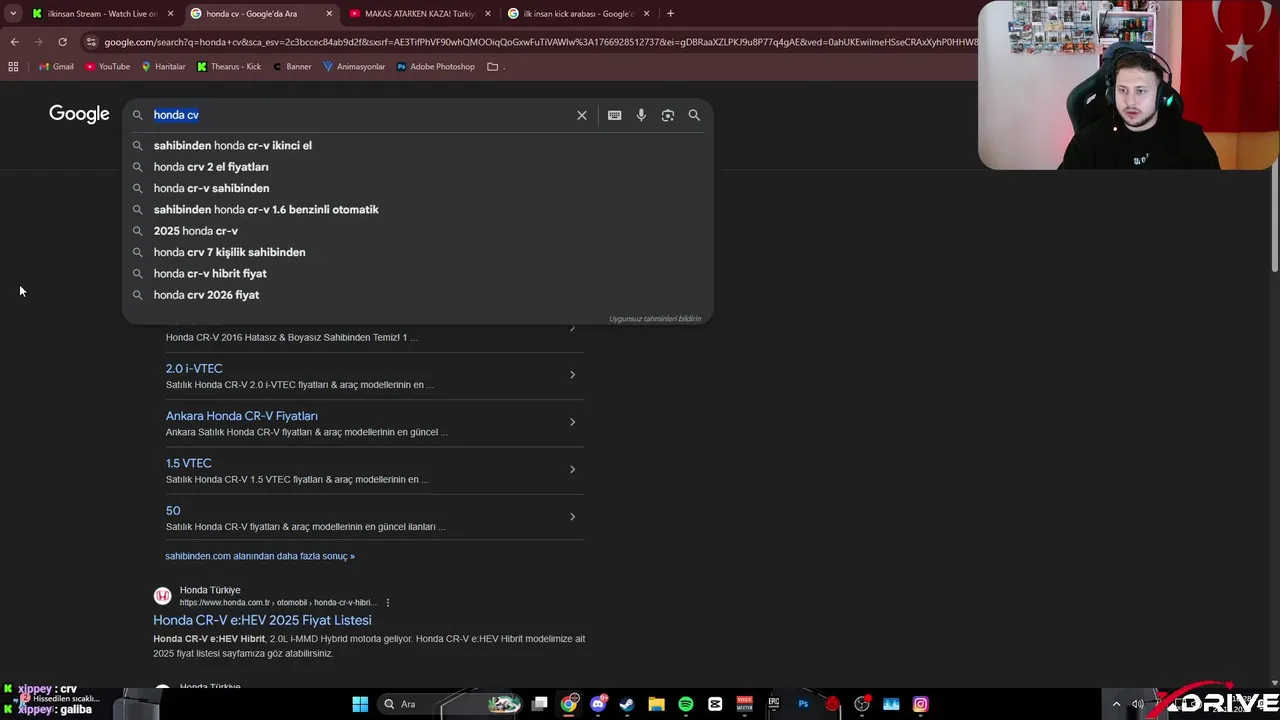The width and height of the screenshot is (1280, 720).
Task: Show hidden system tray icons
Action: pos(1116,704)
